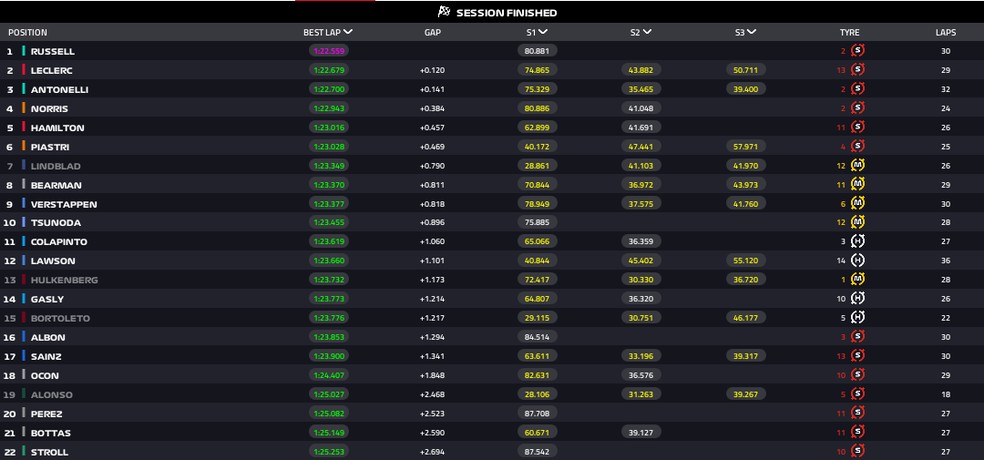Click Norris's gap value +0.384

click(432, 109)
